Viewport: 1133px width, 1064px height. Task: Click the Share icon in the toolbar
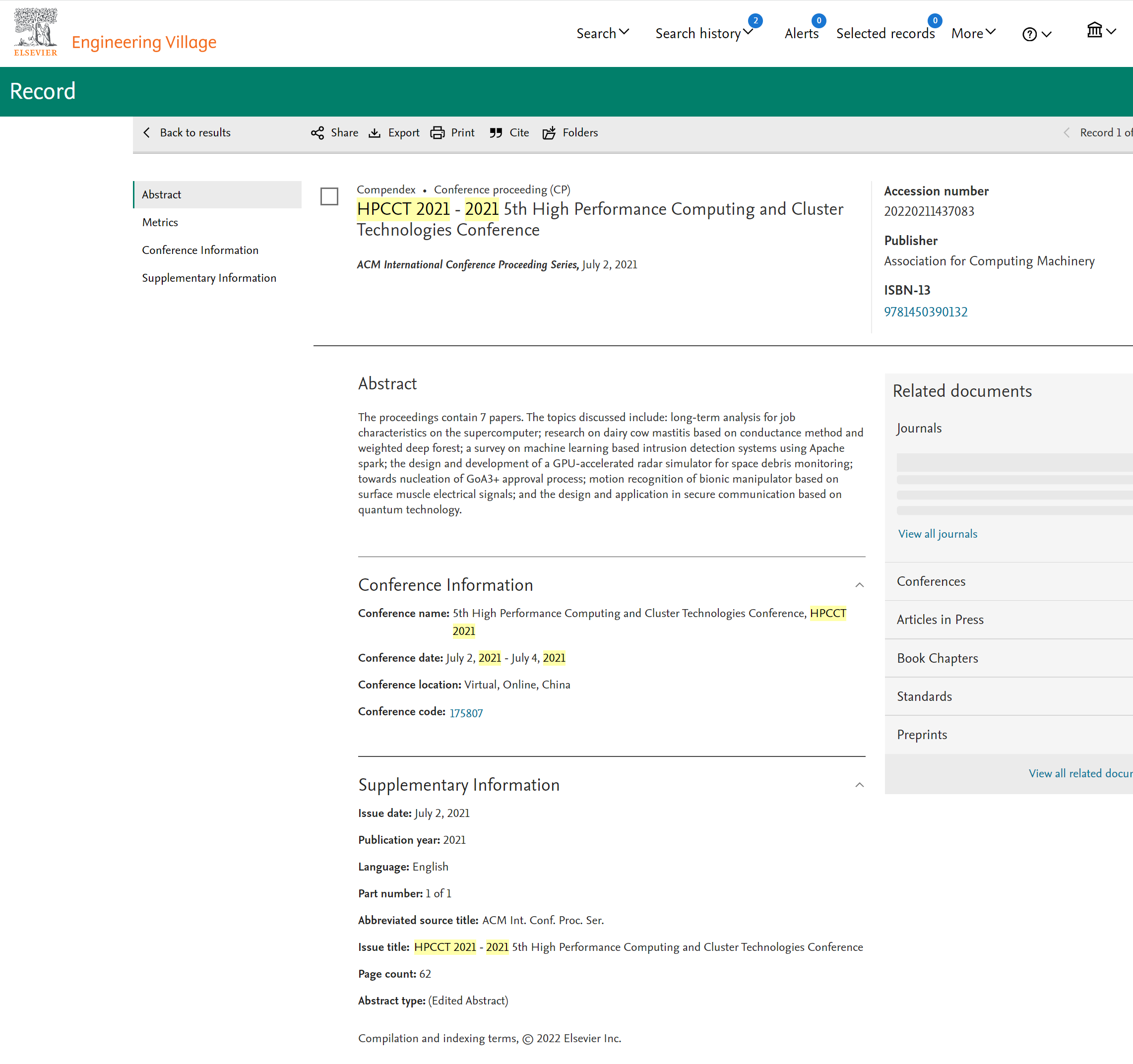pos(317,133)
